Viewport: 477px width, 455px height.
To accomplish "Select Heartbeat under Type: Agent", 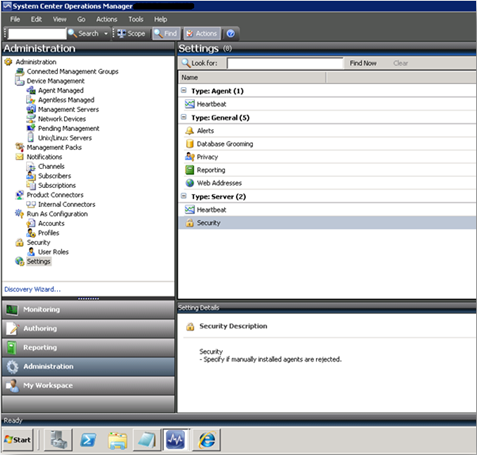I will pyautogui.click(x=327, y=104).
